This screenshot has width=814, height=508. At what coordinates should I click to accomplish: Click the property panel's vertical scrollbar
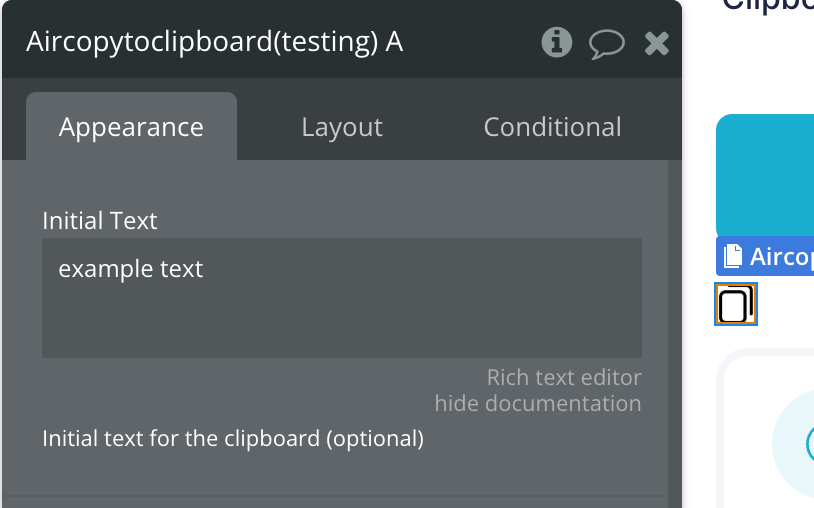click(x=675, y=330)
